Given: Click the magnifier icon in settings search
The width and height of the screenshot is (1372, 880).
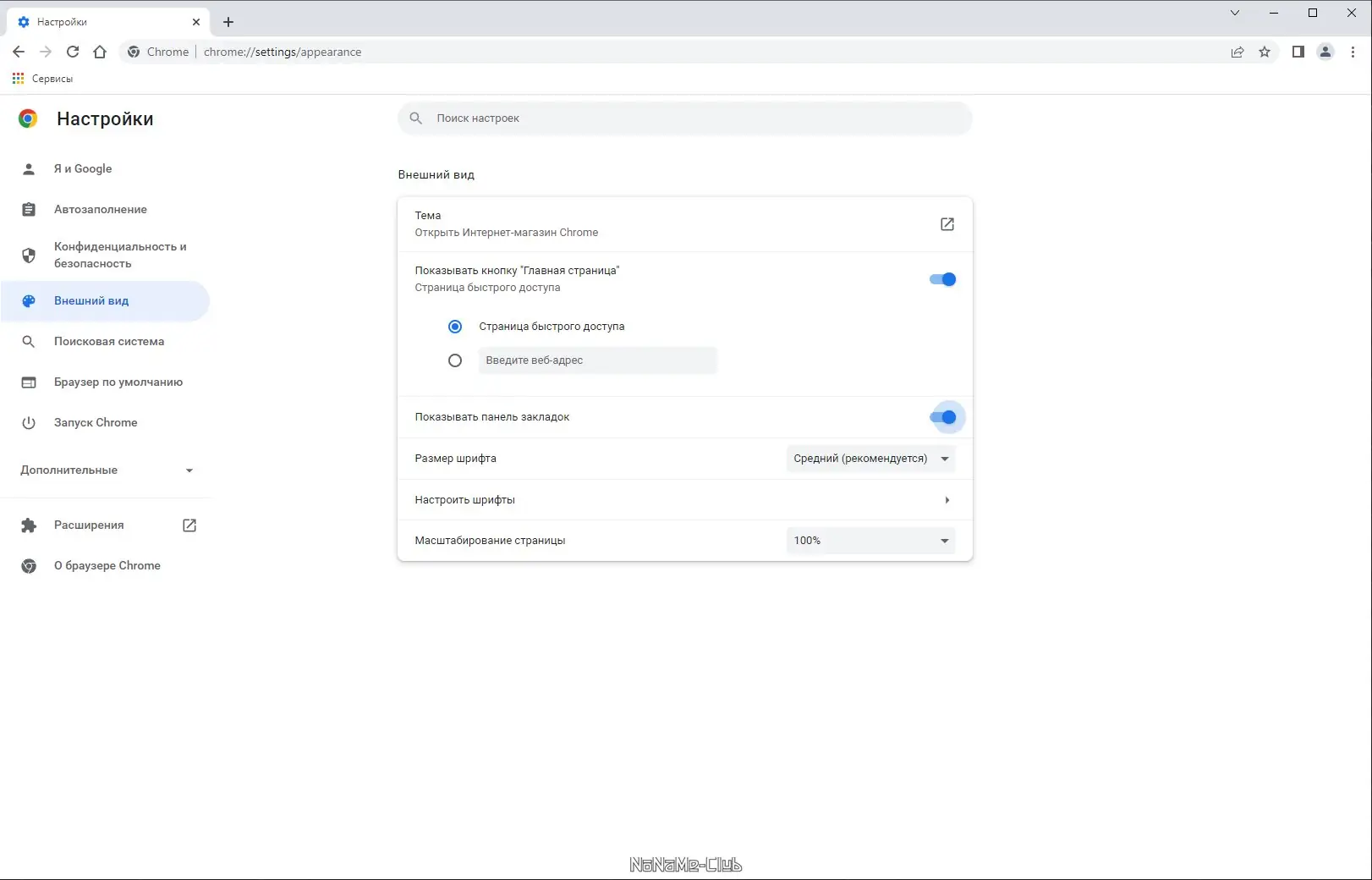Looking at the screenshot, I should (416, 118).
